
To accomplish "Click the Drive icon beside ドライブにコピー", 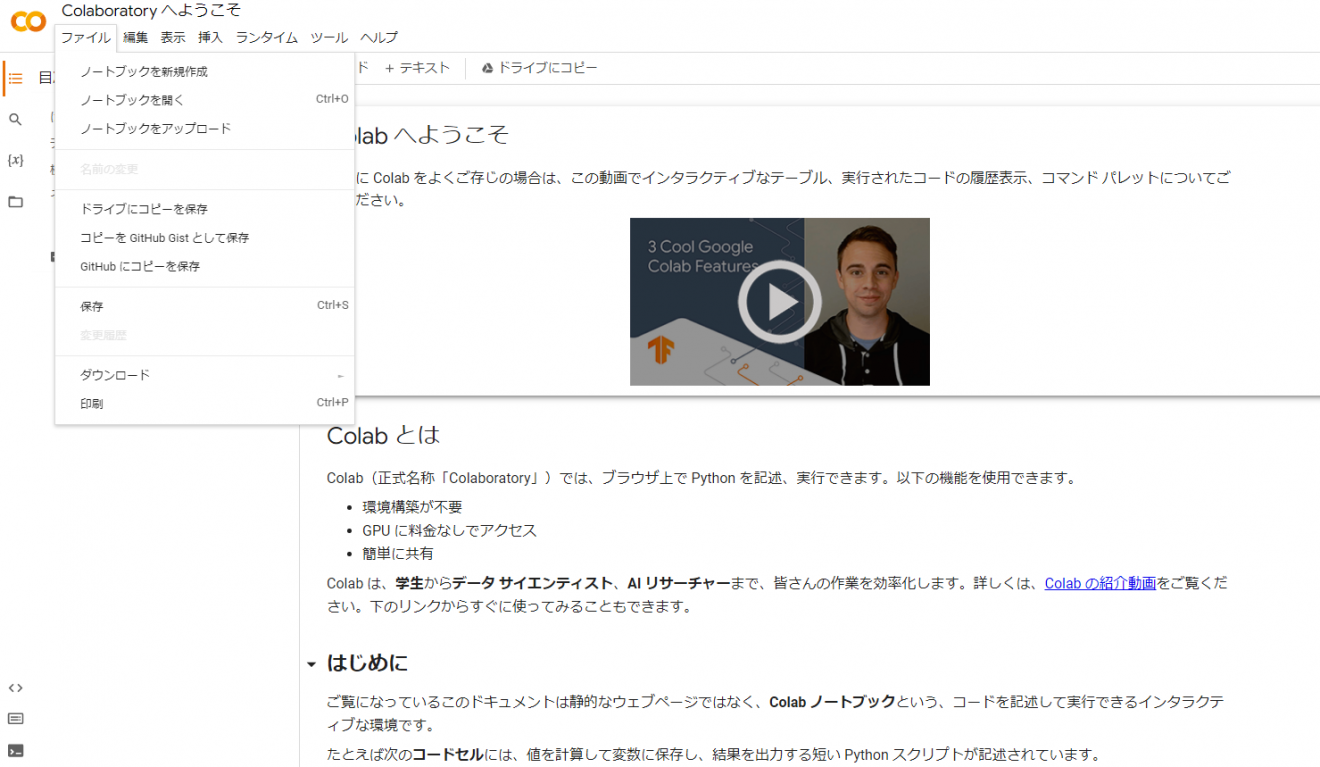I will point(486,68).
